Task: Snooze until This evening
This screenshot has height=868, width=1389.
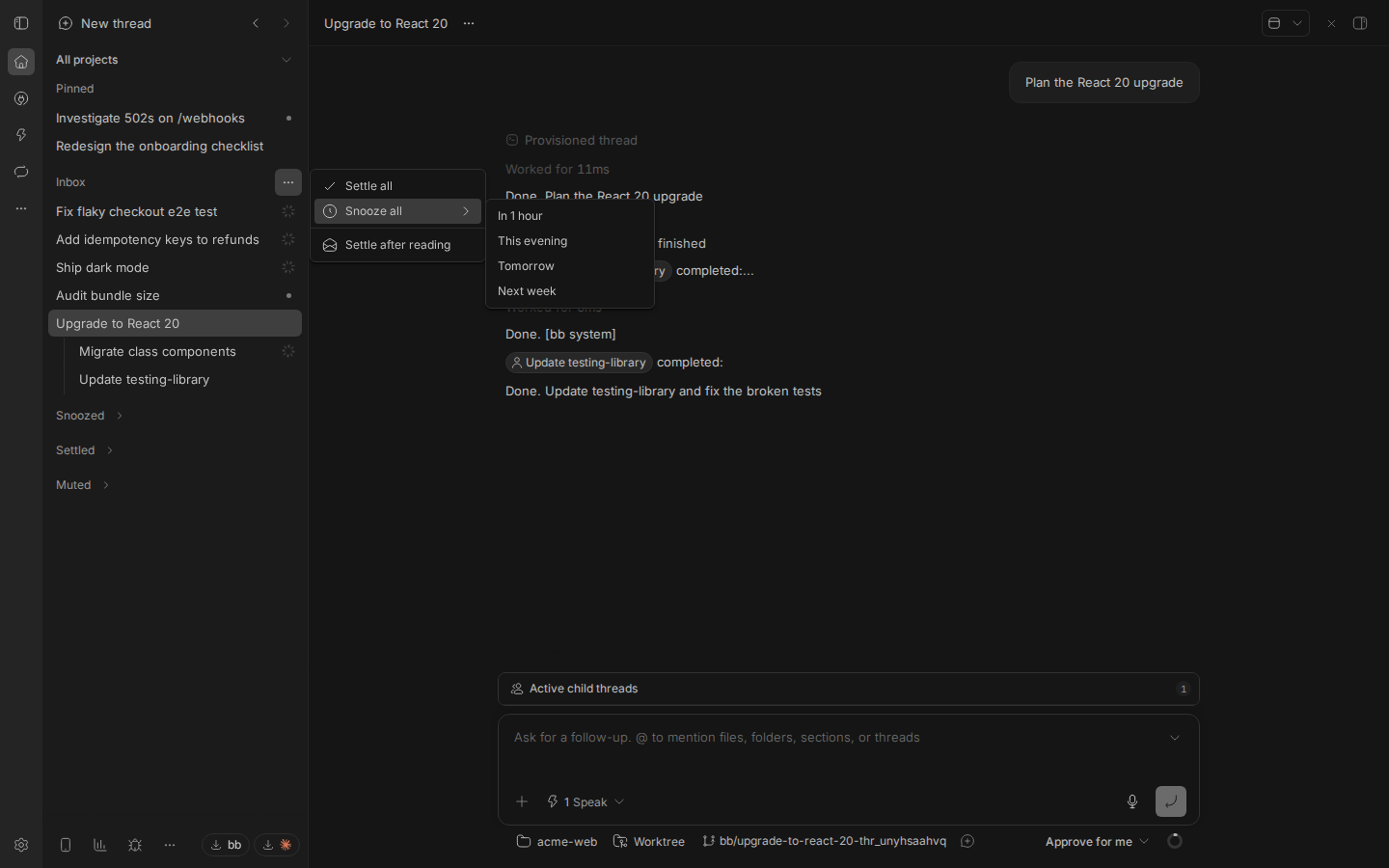Action: click(570, 241)
